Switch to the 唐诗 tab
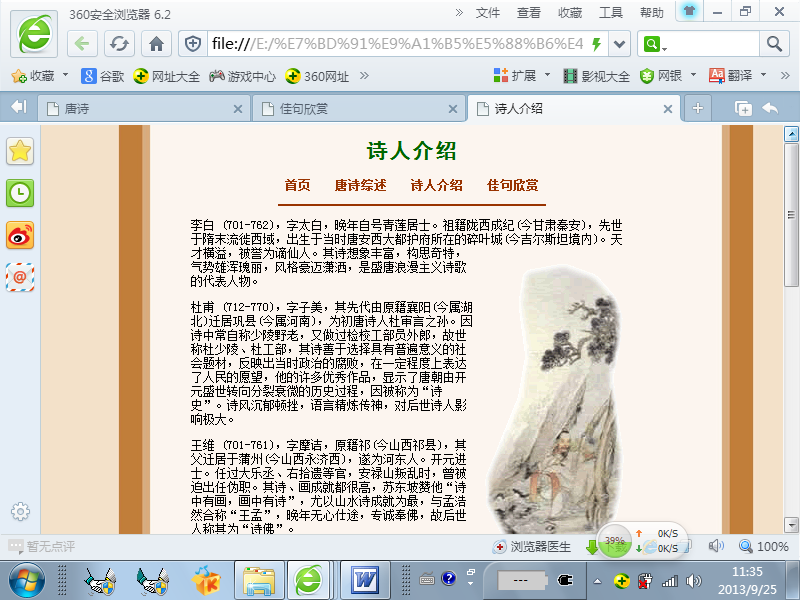The height and width of the screenshot is (600, 800). click(x=140, y=108)
